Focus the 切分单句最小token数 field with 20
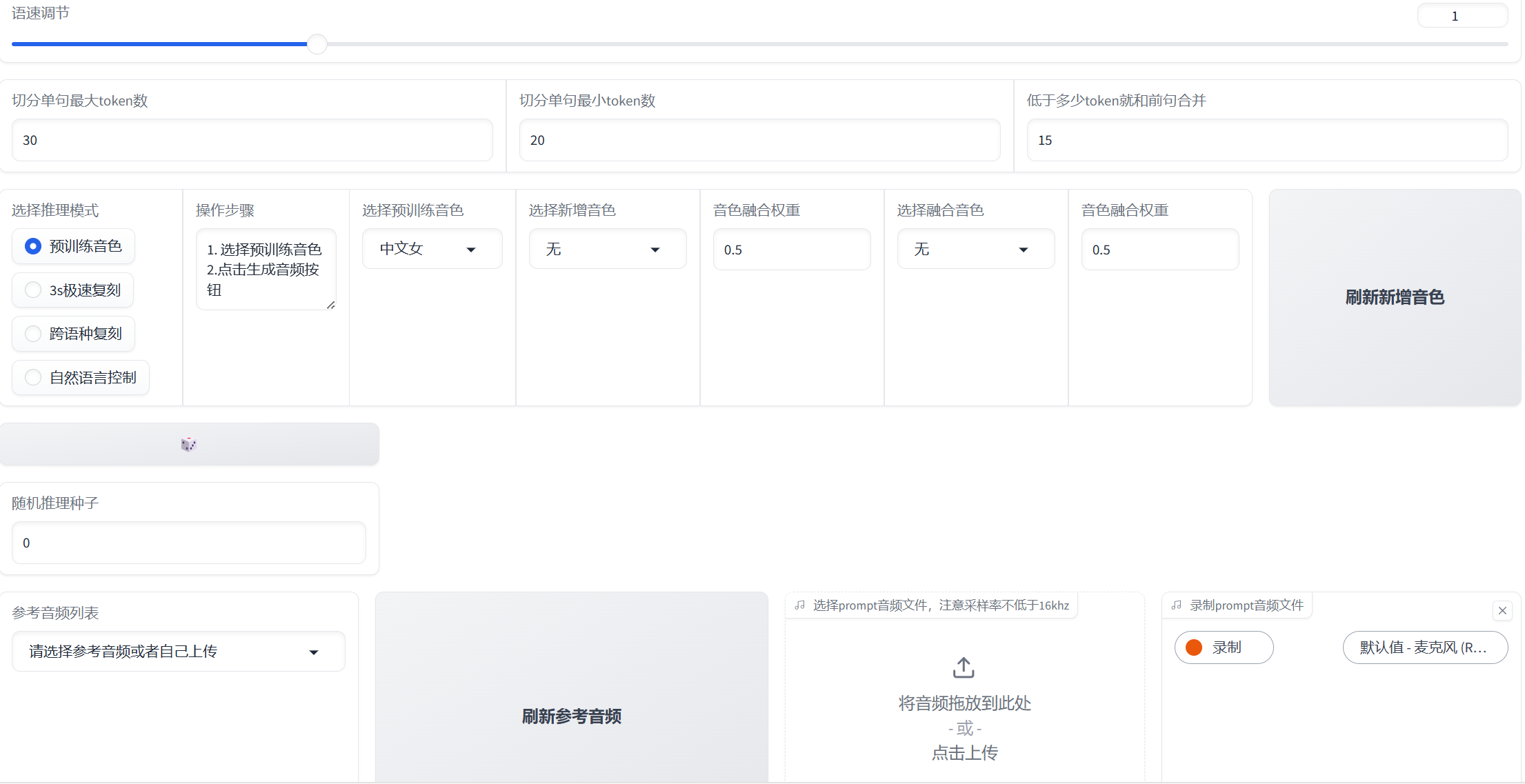Image resolution: width=1525 pixels, height=784 pixels. tap(759, 140)
